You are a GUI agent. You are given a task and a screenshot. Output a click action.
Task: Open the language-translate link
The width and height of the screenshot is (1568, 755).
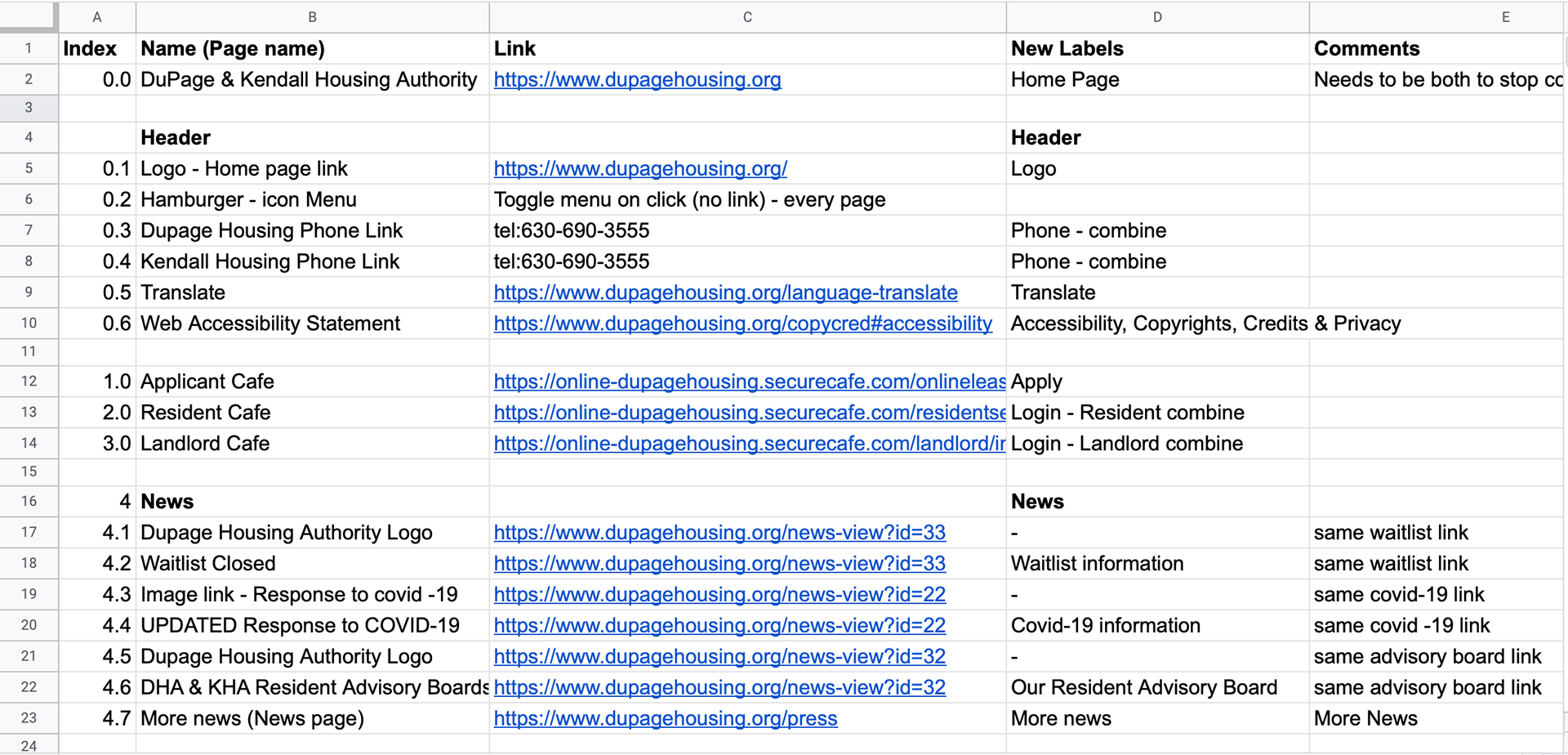pos(725,293)
